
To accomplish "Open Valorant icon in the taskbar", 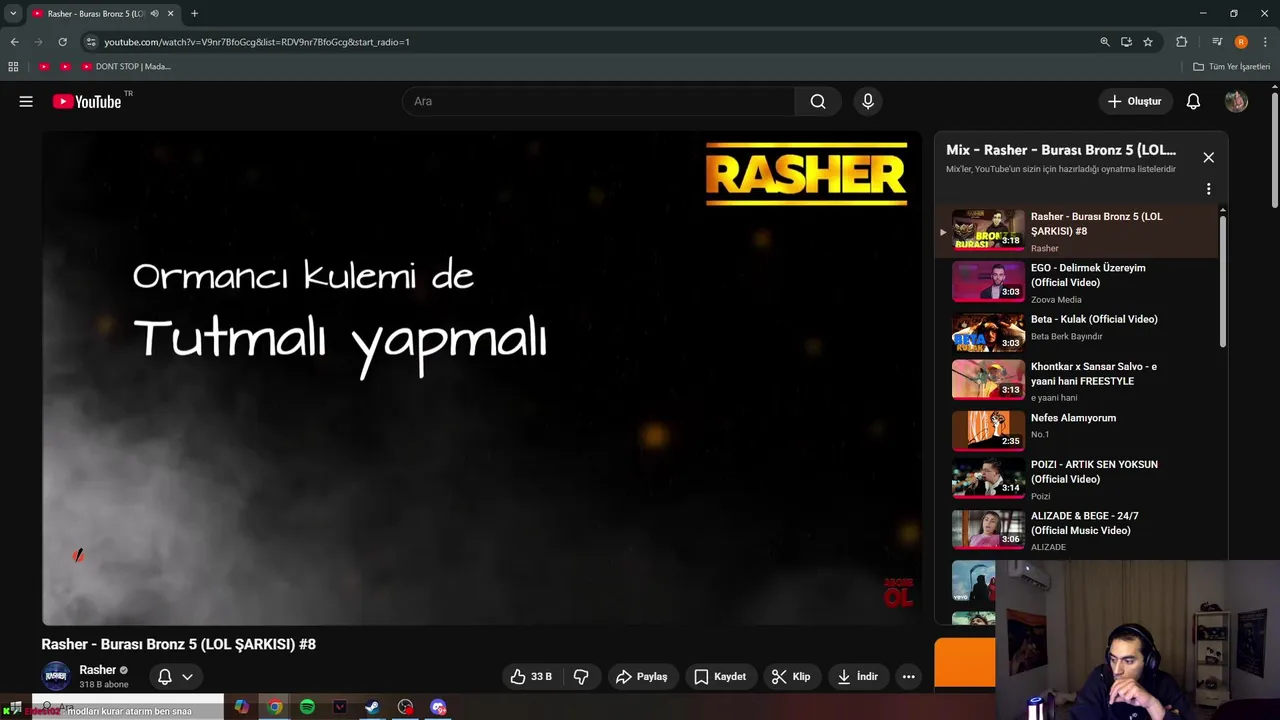I will click(x=340, y=707).
